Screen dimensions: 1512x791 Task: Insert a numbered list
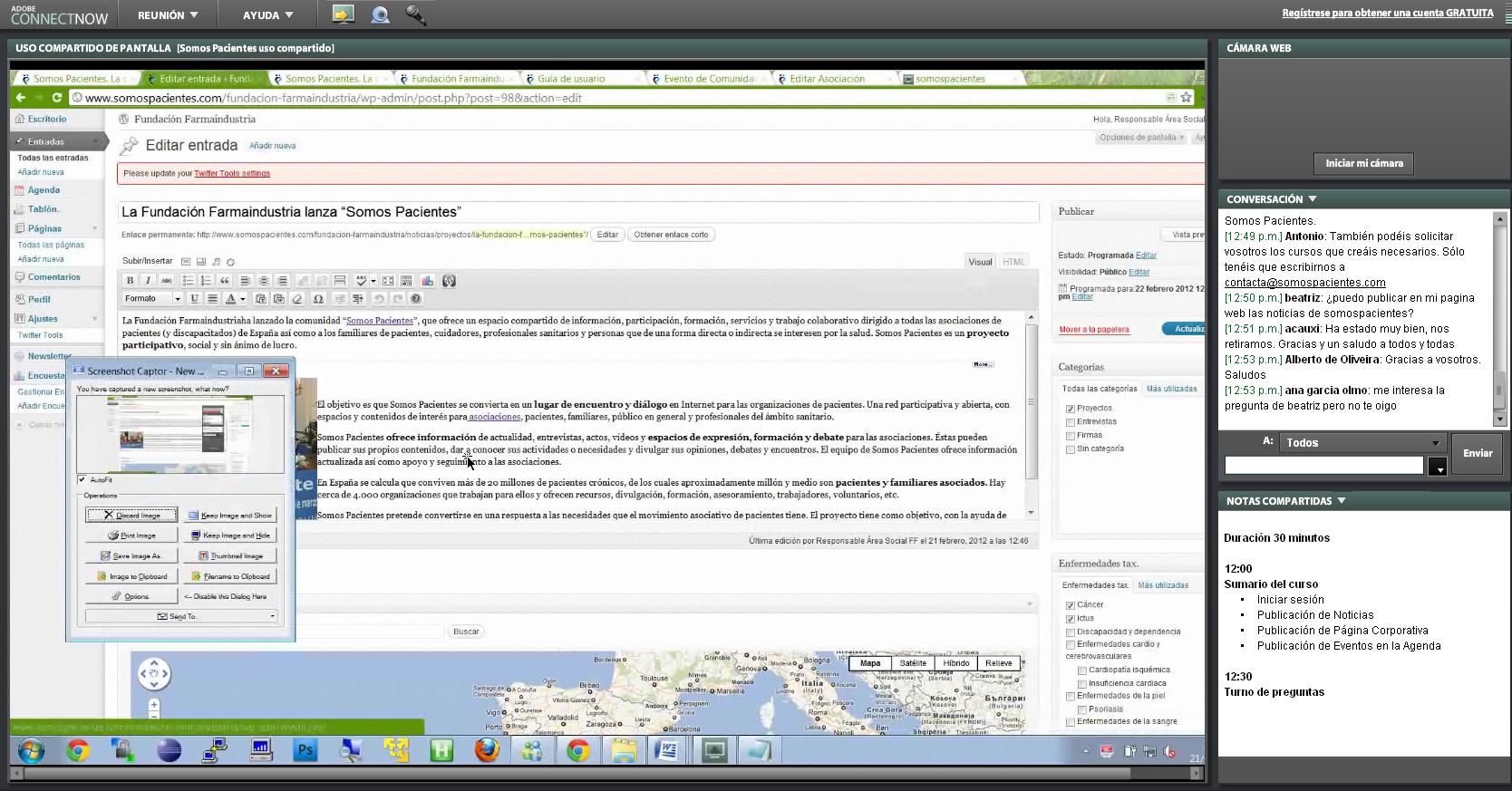click(x=206, y=281)
